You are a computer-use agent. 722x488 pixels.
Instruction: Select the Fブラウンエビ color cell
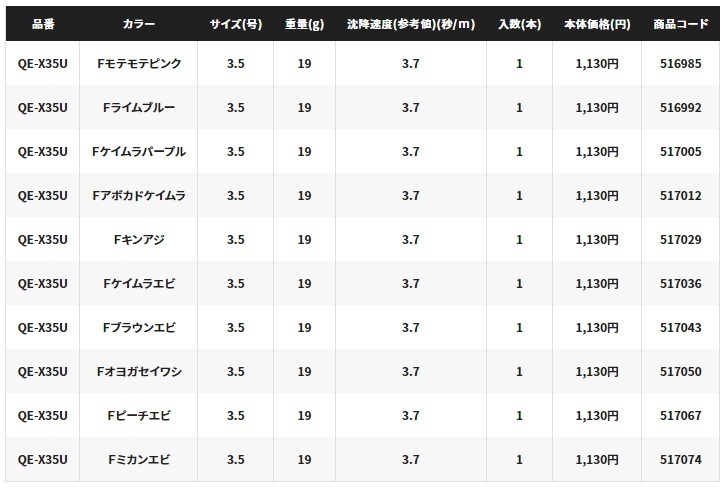138,328
